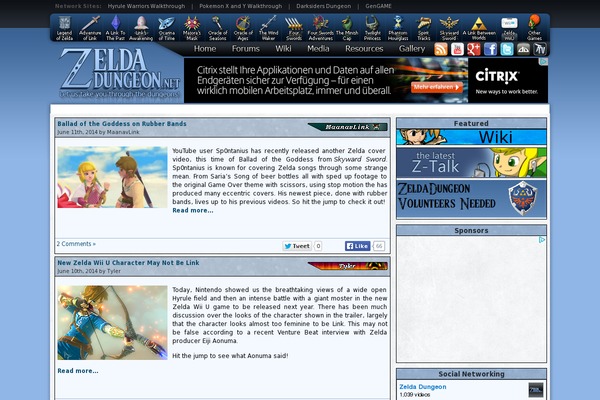
Task: Select the Ocarina of Time icon
Action: [x=166, y=28]
